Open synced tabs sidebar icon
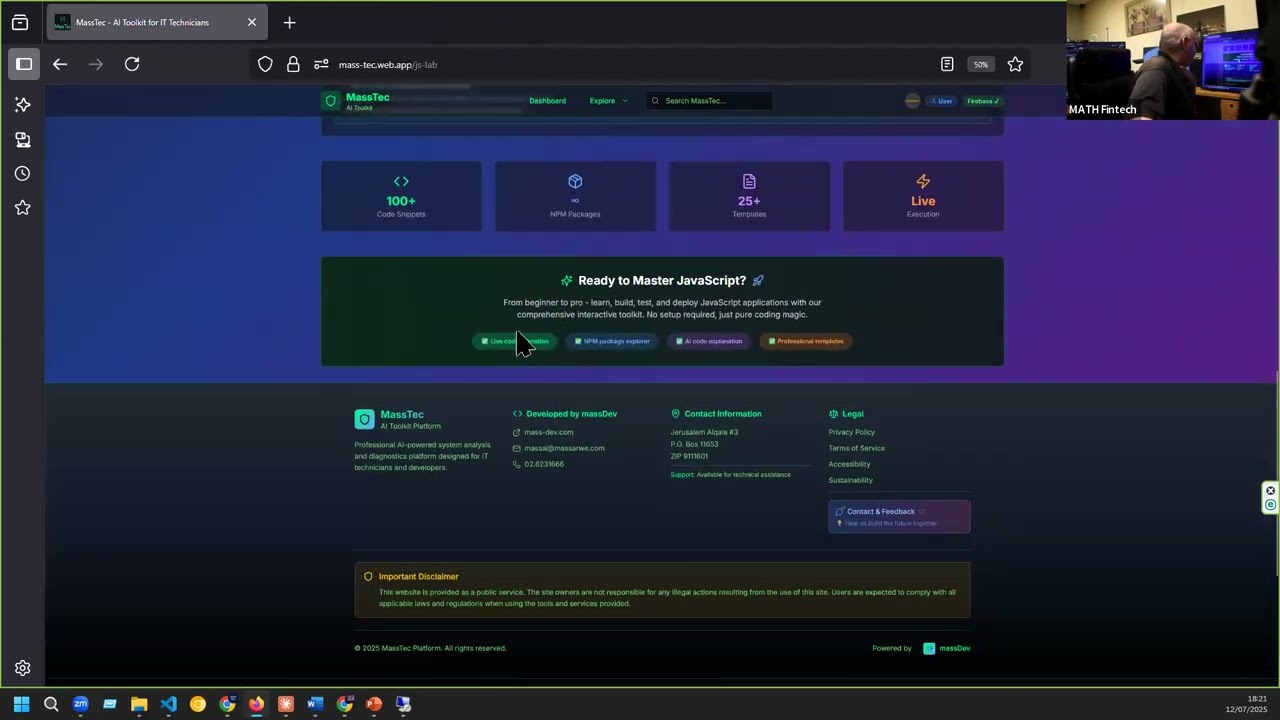The image size is (1280, 720). pos(23,140)
